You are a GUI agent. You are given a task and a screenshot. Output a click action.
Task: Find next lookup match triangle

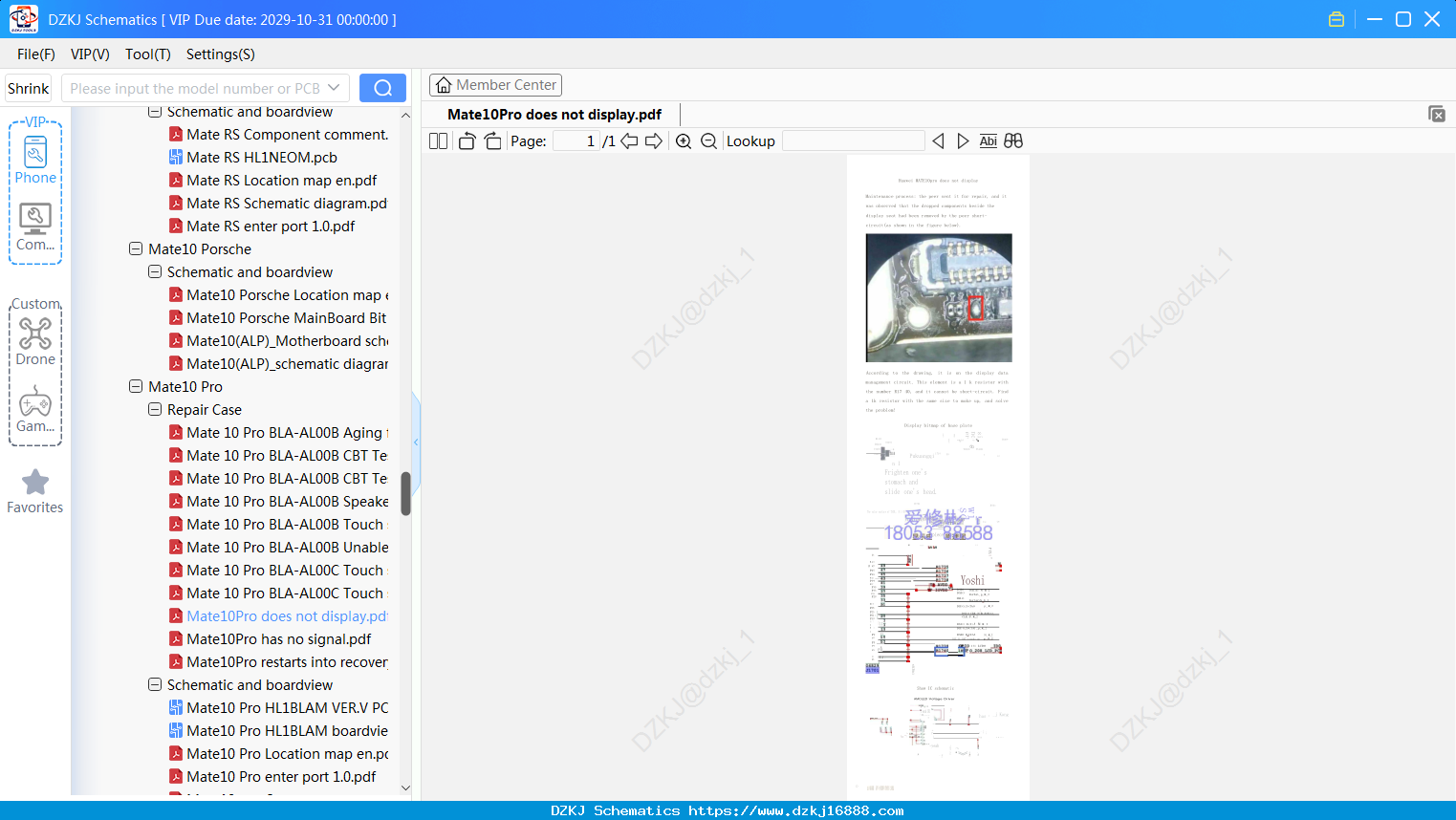(x=963, y=141)
